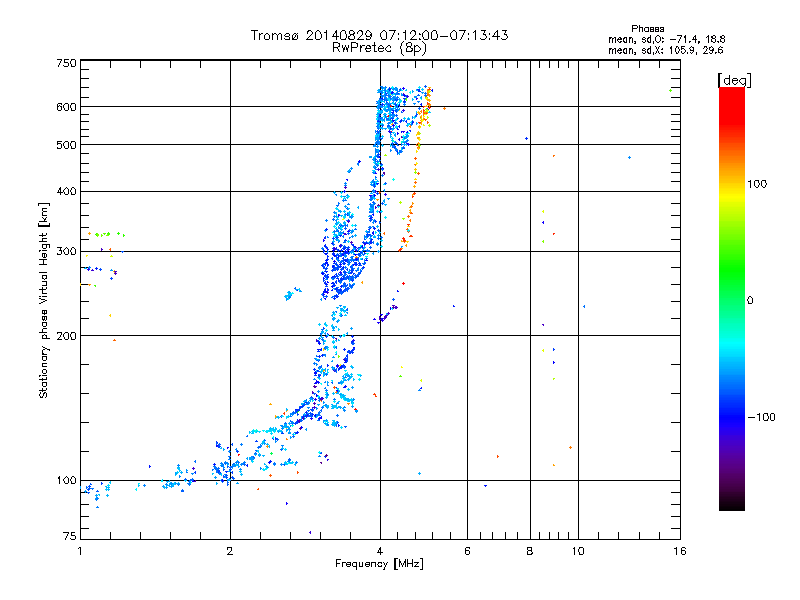Select the 'mean, sd,X: 105.9, 29.6' line

665,50
